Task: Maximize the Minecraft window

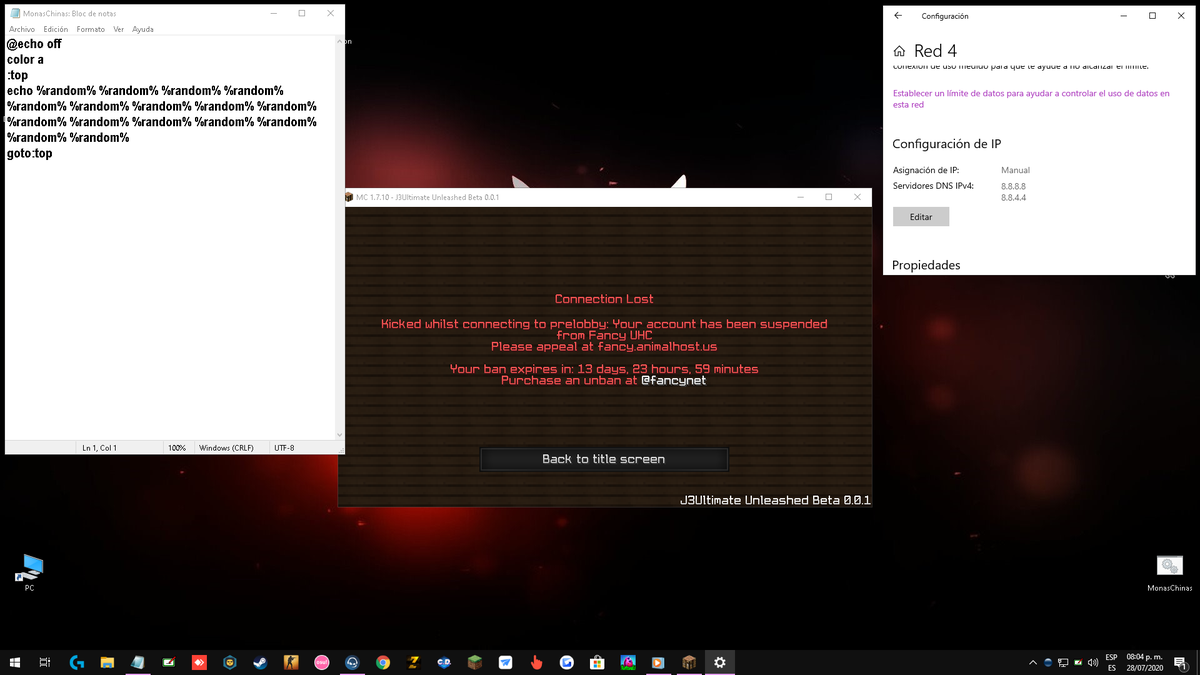Action: (x=828, y=197)
